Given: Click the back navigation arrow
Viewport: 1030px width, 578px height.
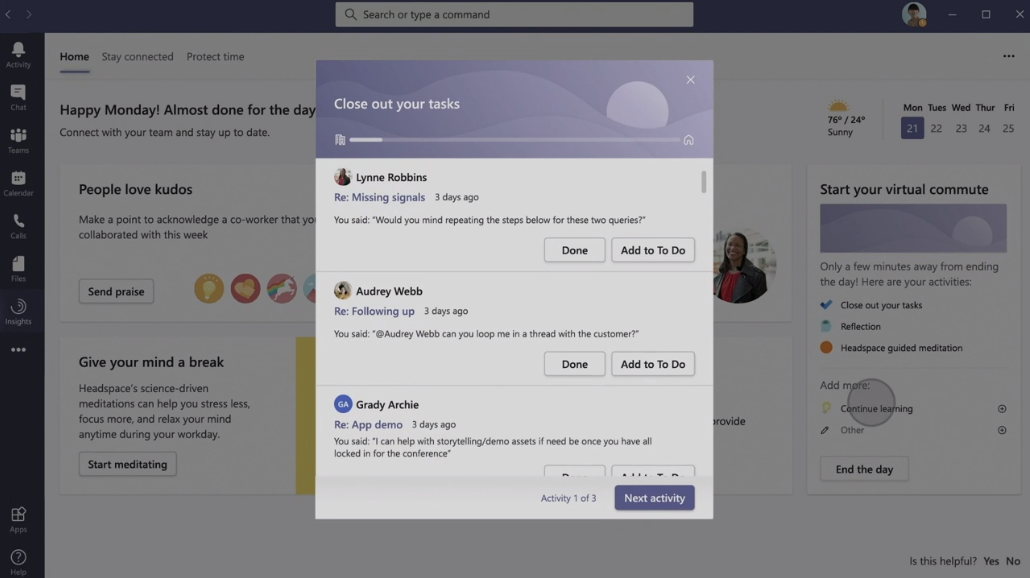Looking at the screenshot, I should click(9, 14).
